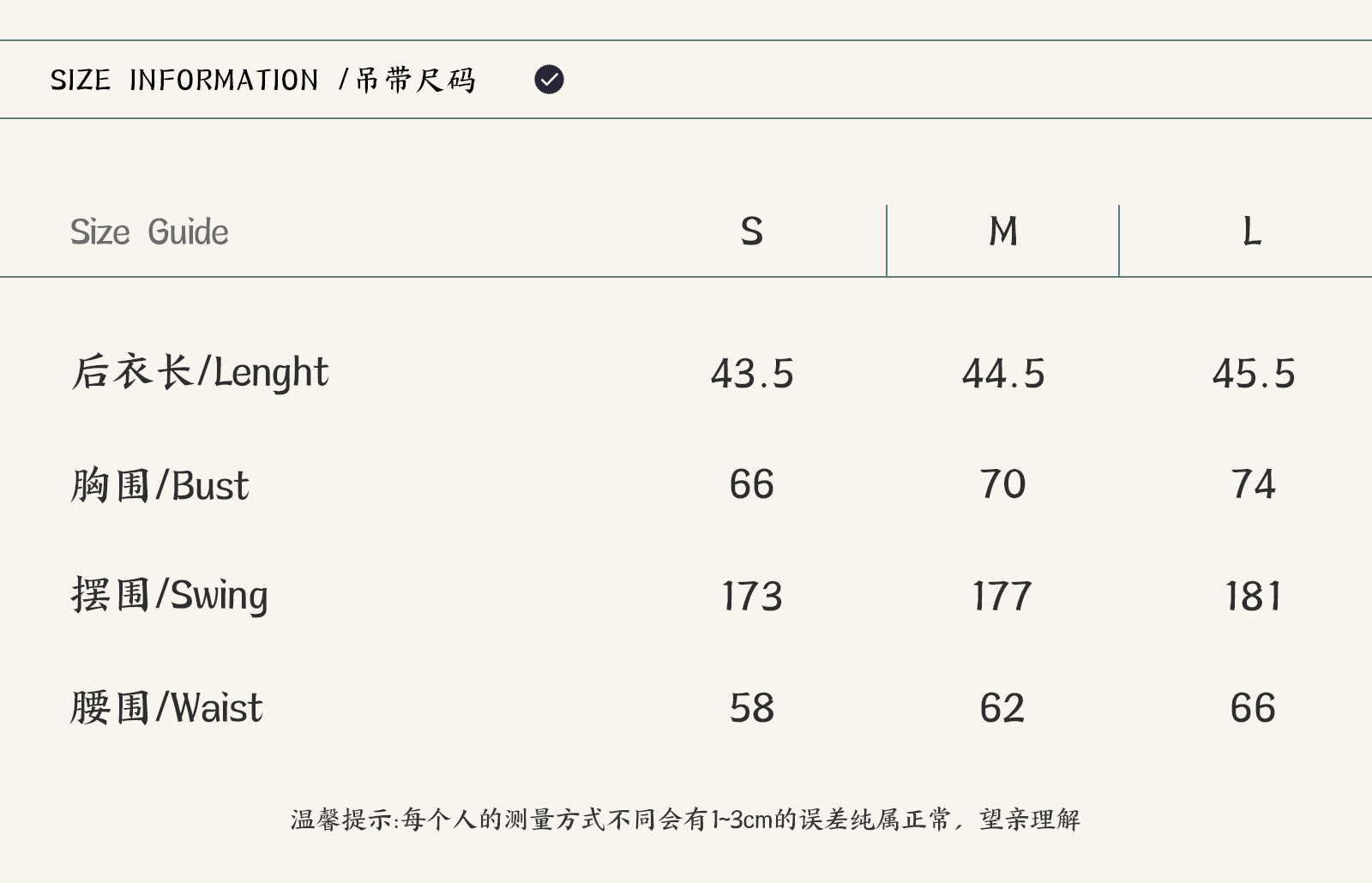
Task: Click the 摆围/Swing row label
Action: coord(169,596)
